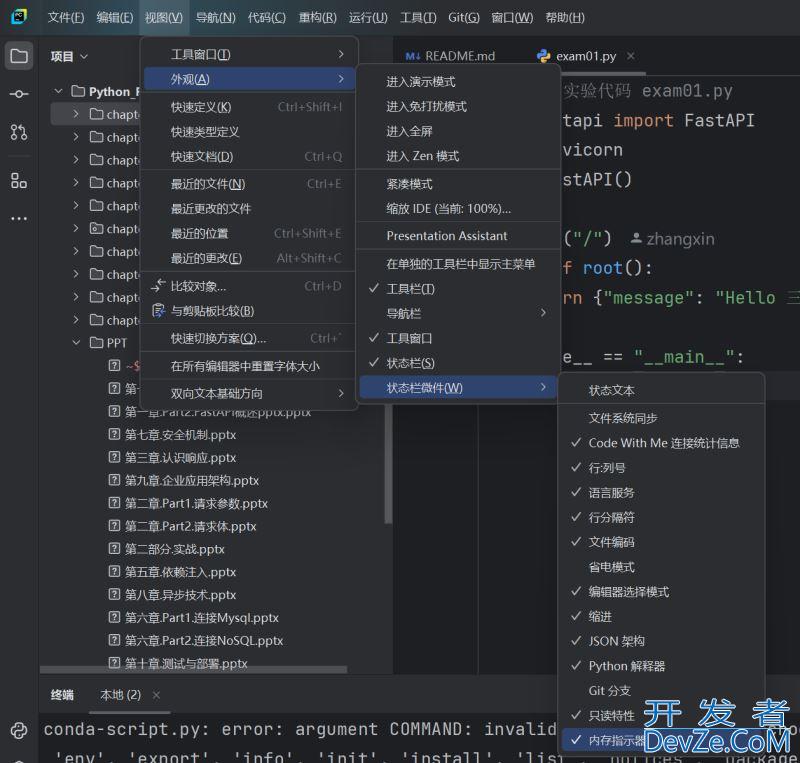Toggle the 只读特性 widget
The image size is (800, 763).
point(661,716)
